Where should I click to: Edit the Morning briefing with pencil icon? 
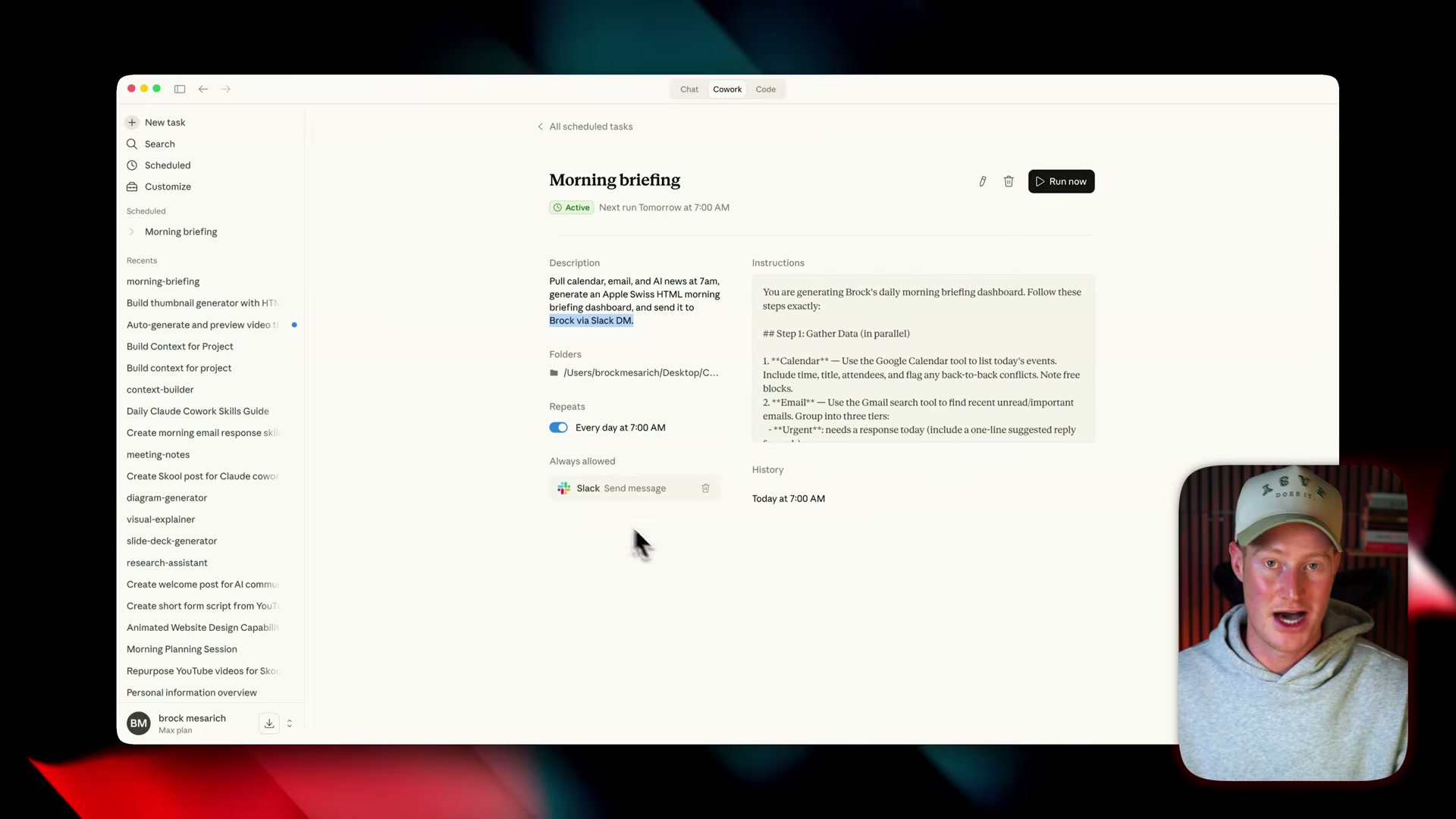click(x=982, y=181)
